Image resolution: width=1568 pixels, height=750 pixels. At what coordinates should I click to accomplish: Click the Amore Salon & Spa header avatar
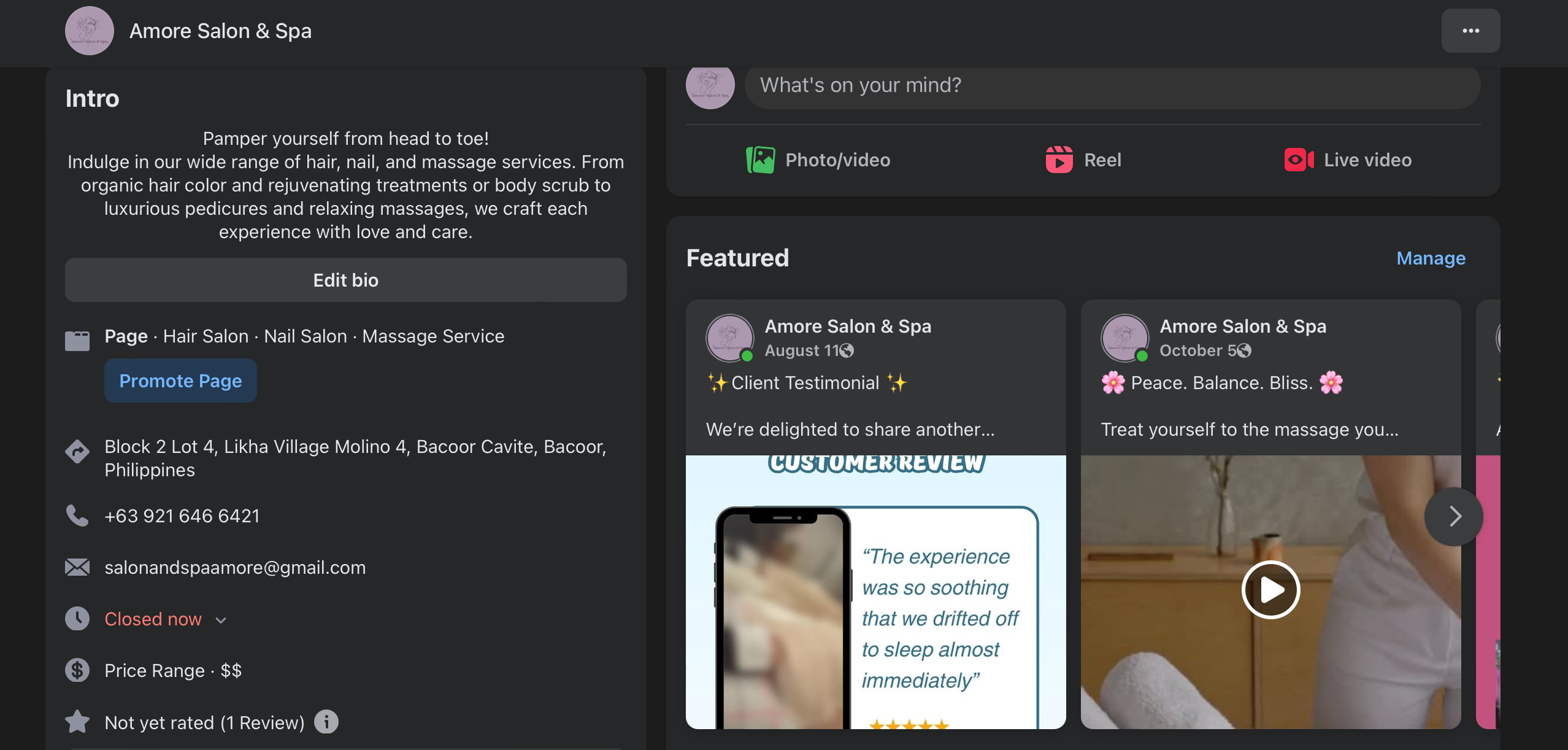(x=90, y=31)
